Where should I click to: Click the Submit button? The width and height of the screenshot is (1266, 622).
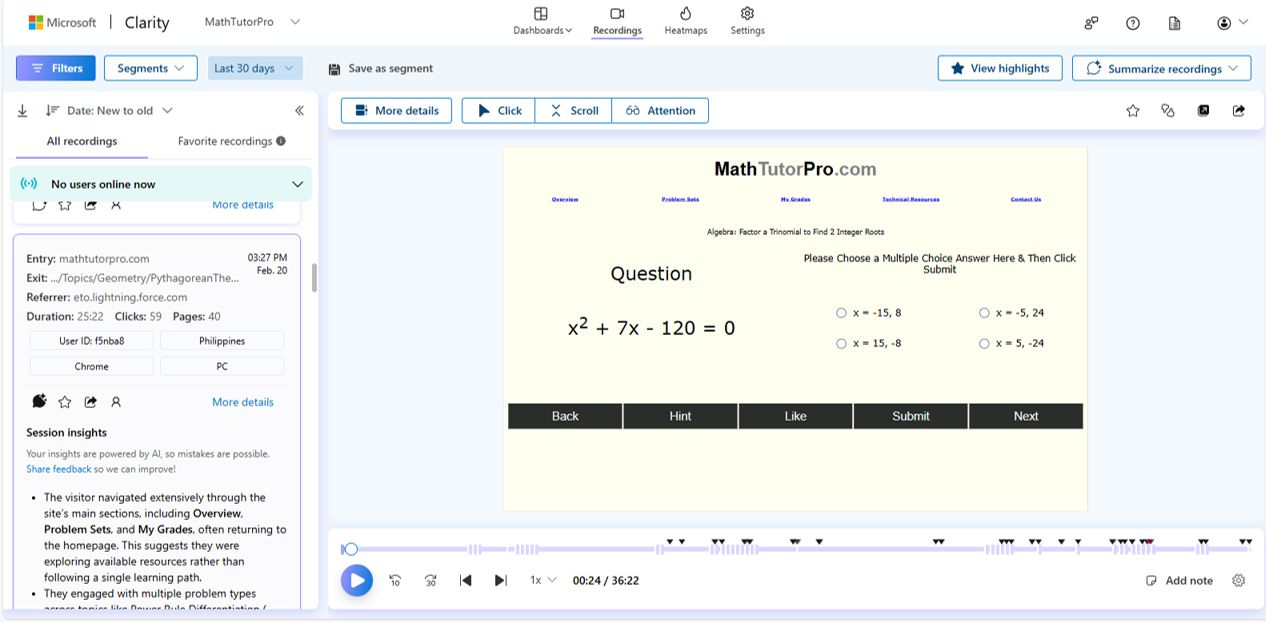coord(911,416)
